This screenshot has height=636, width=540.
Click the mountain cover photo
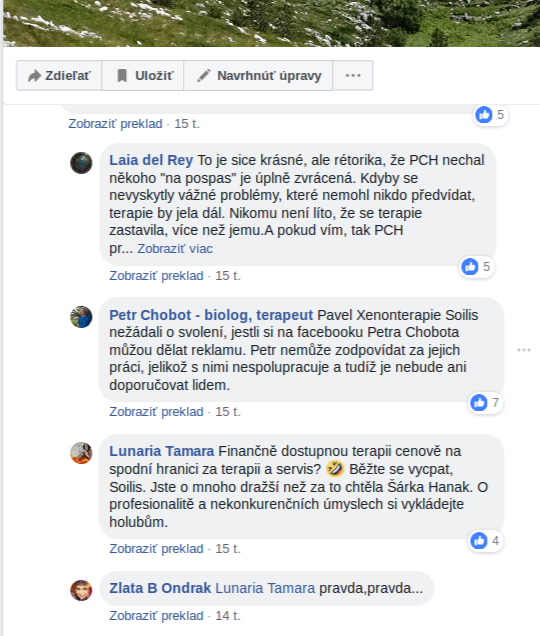click(271, 23)
